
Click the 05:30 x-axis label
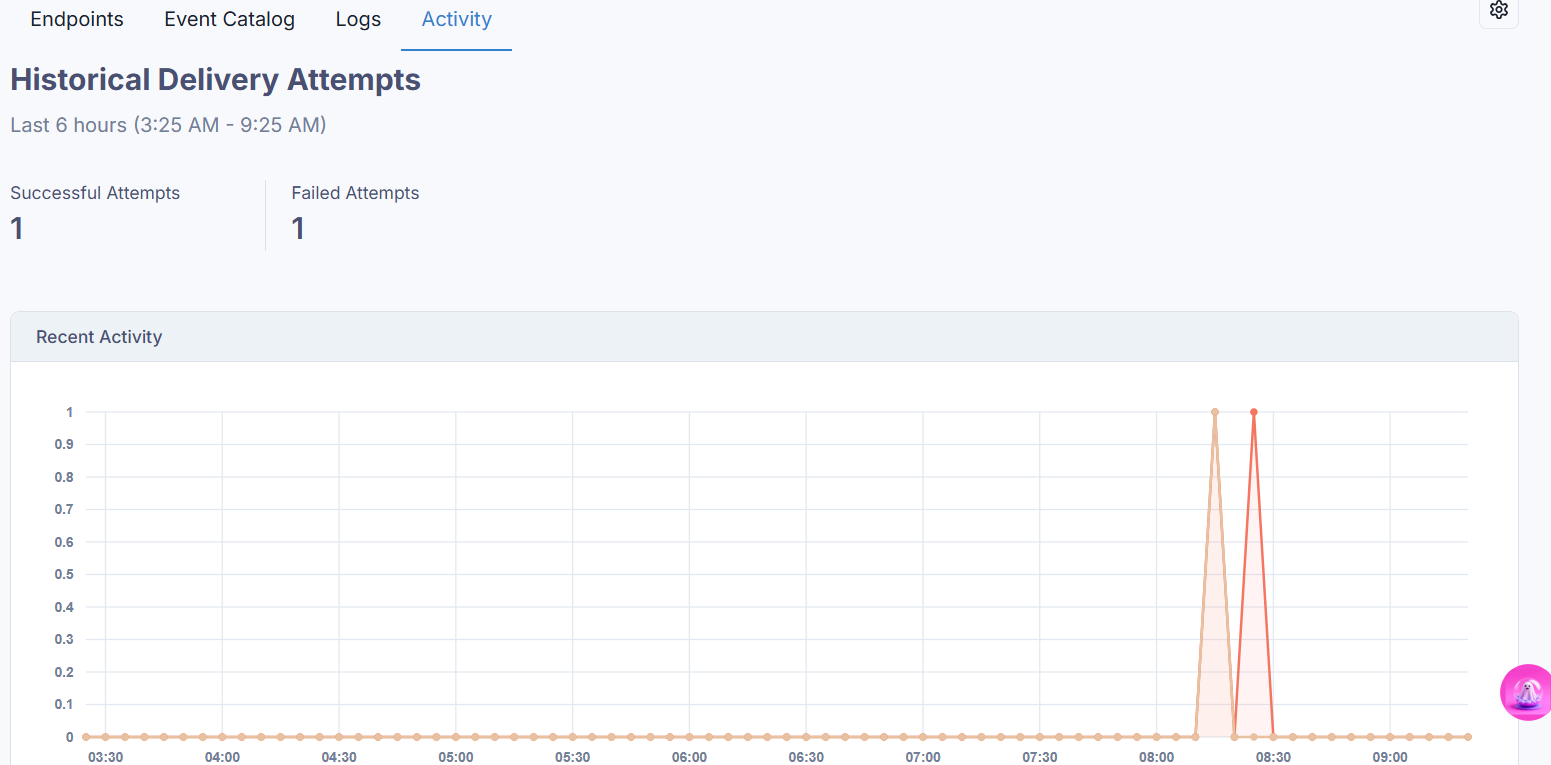pyautogui.click(x=572, y=757)
